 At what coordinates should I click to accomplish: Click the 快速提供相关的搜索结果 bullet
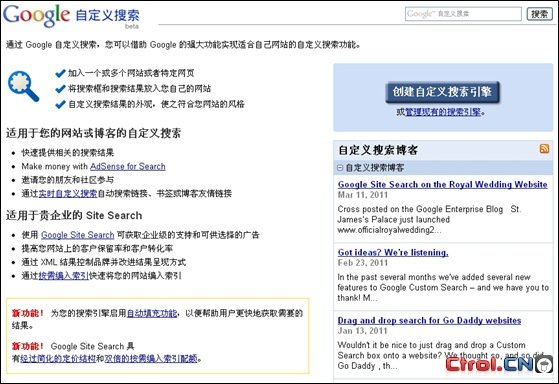68,153
